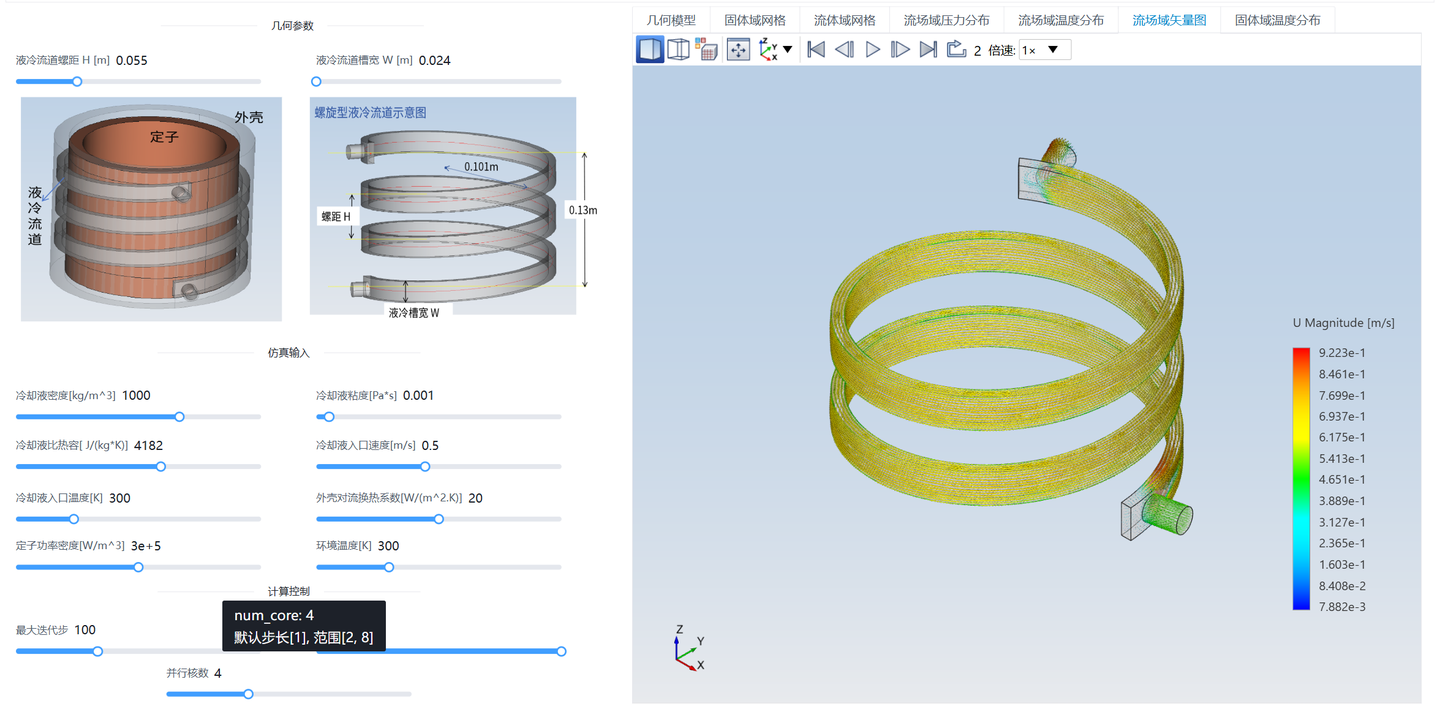Click the 螺旋型液冷流道示意图 diagram
The image size is (1440, 712).
pyautogui.click(x=443, y=206)
